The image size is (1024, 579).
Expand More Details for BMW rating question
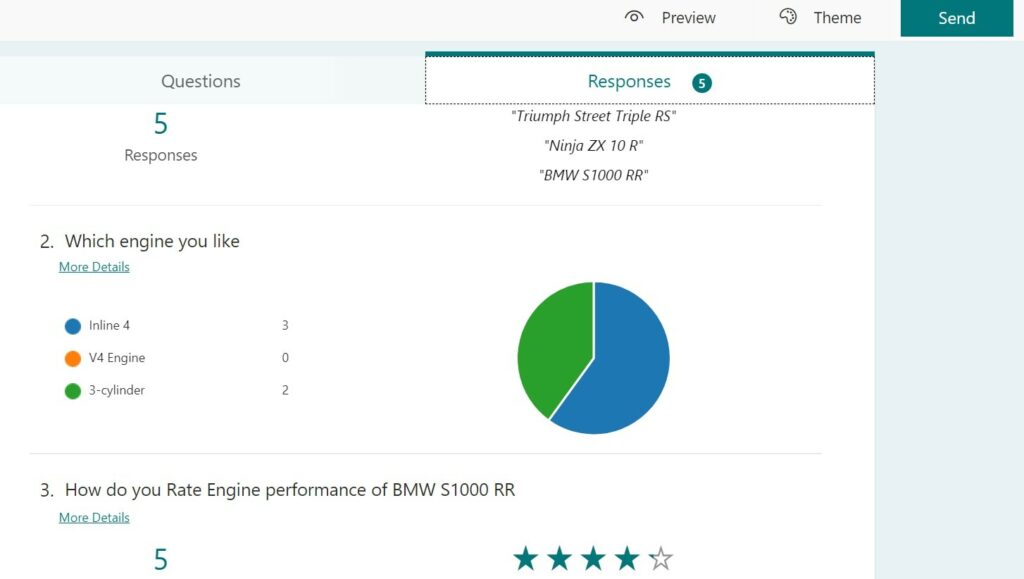point(94,517)
